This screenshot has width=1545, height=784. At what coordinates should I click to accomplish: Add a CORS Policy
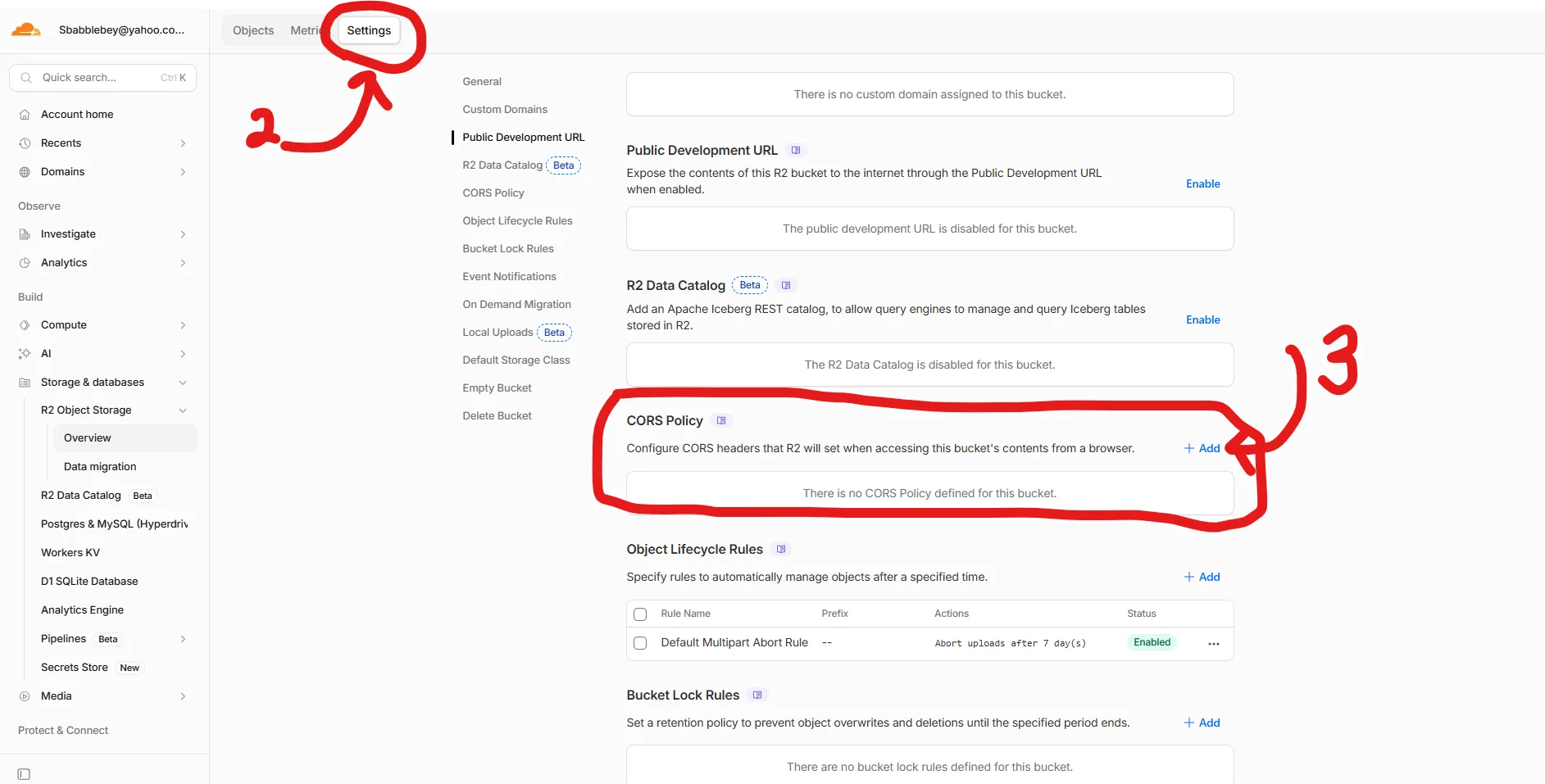[x=1202, y=449]
